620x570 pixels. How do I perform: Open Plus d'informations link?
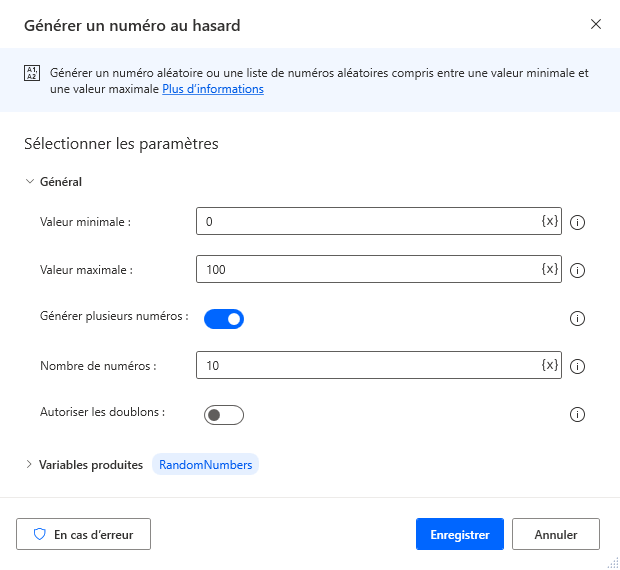(213, 89)
